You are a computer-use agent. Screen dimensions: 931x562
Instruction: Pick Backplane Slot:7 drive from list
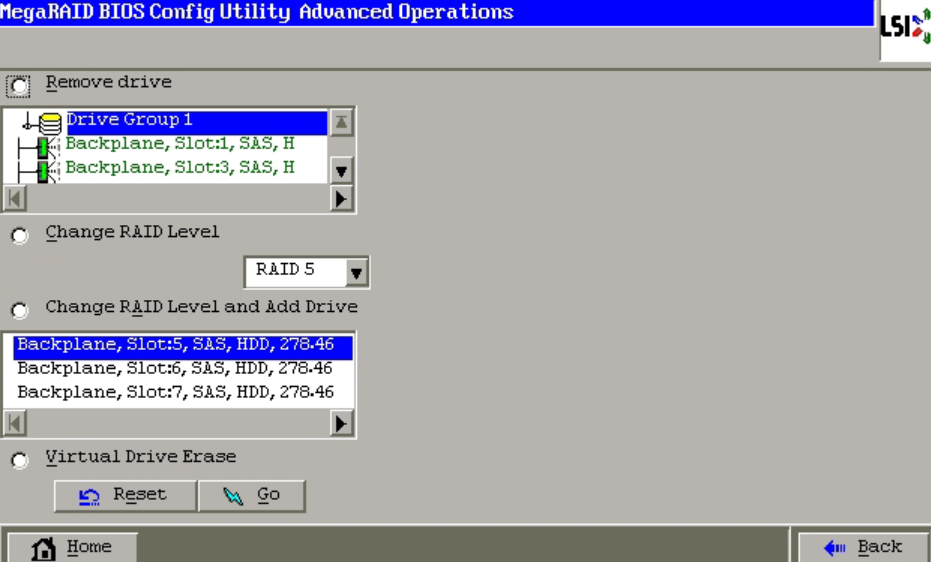pyautogui.click(x=175, y=392)
